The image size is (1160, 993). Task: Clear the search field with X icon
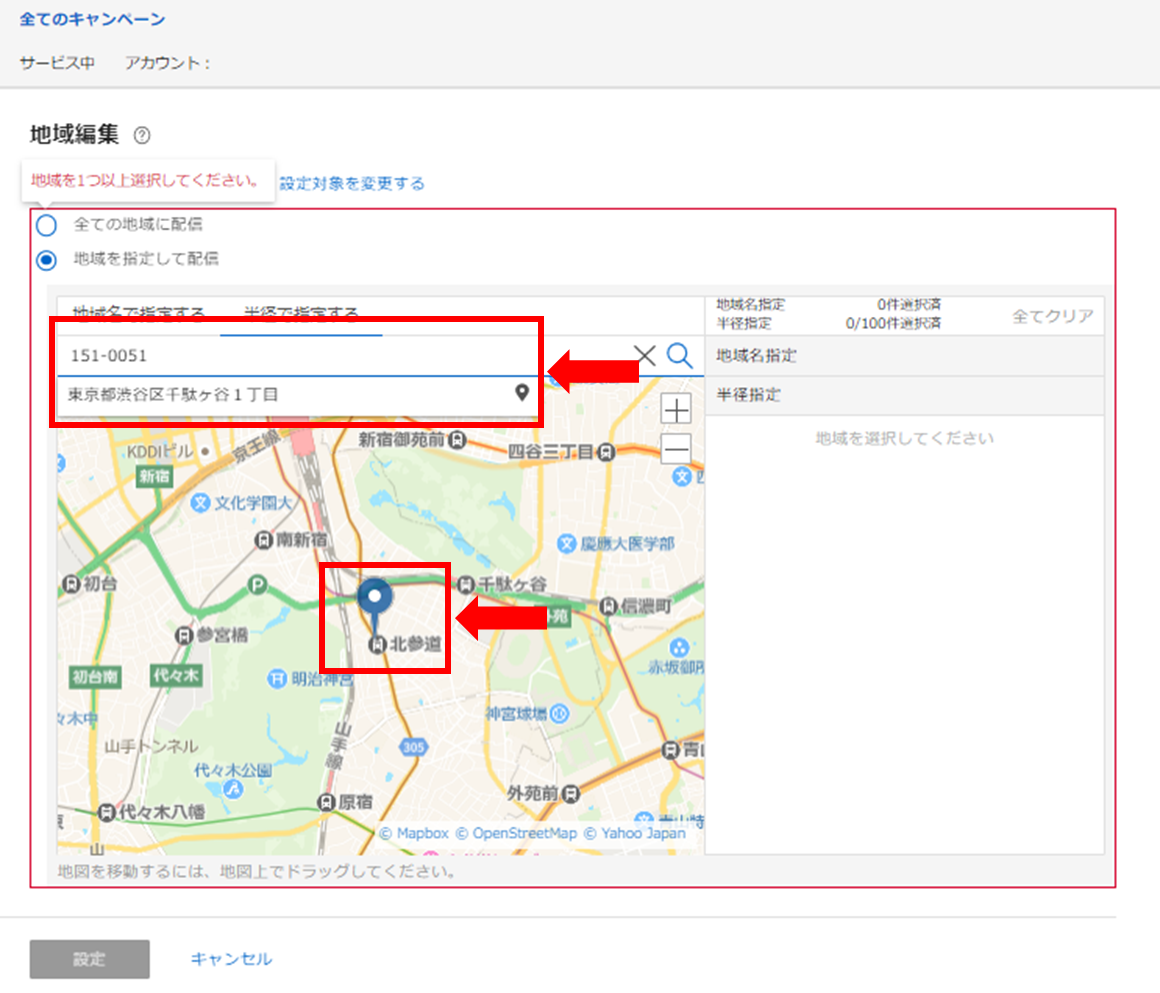(x=646, y=356)
